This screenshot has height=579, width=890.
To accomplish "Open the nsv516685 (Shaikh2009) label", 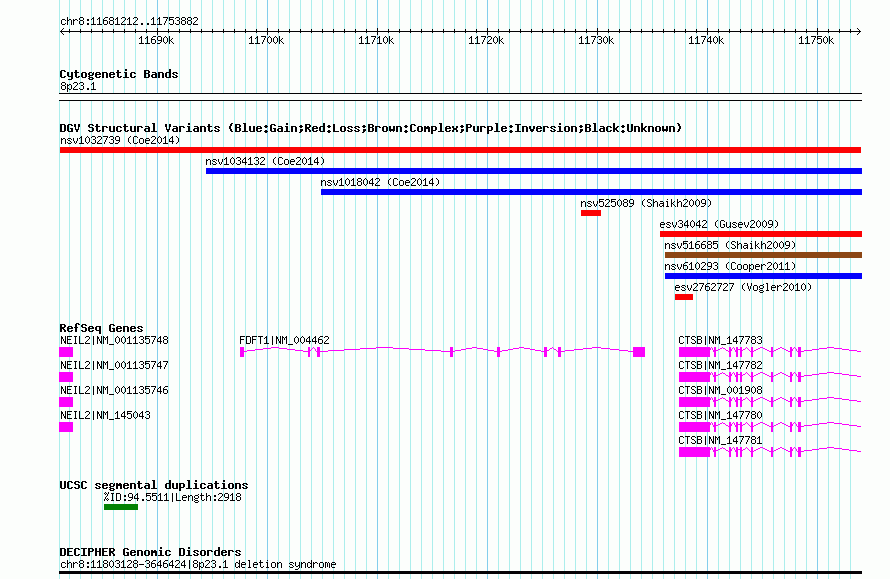I will (731, 245).
